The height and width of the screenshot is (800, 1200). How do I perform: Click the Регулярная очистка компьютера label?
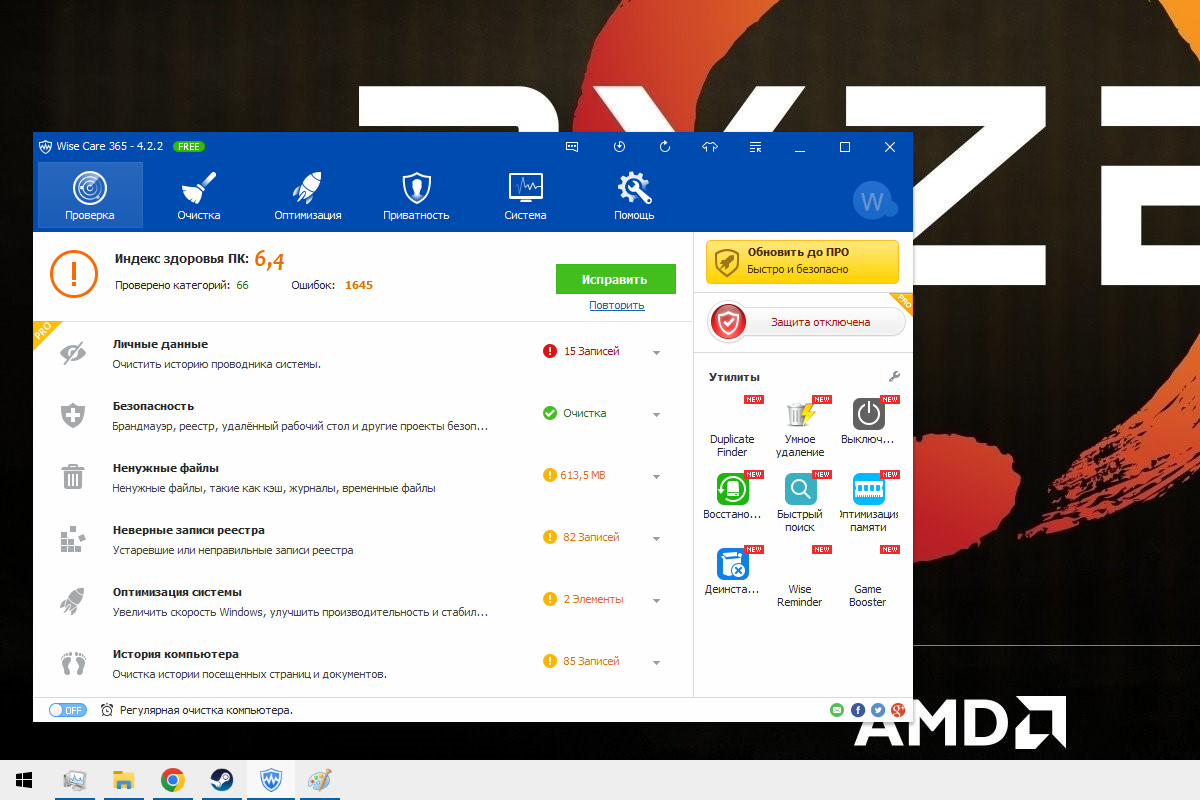[x=206, y=710]
